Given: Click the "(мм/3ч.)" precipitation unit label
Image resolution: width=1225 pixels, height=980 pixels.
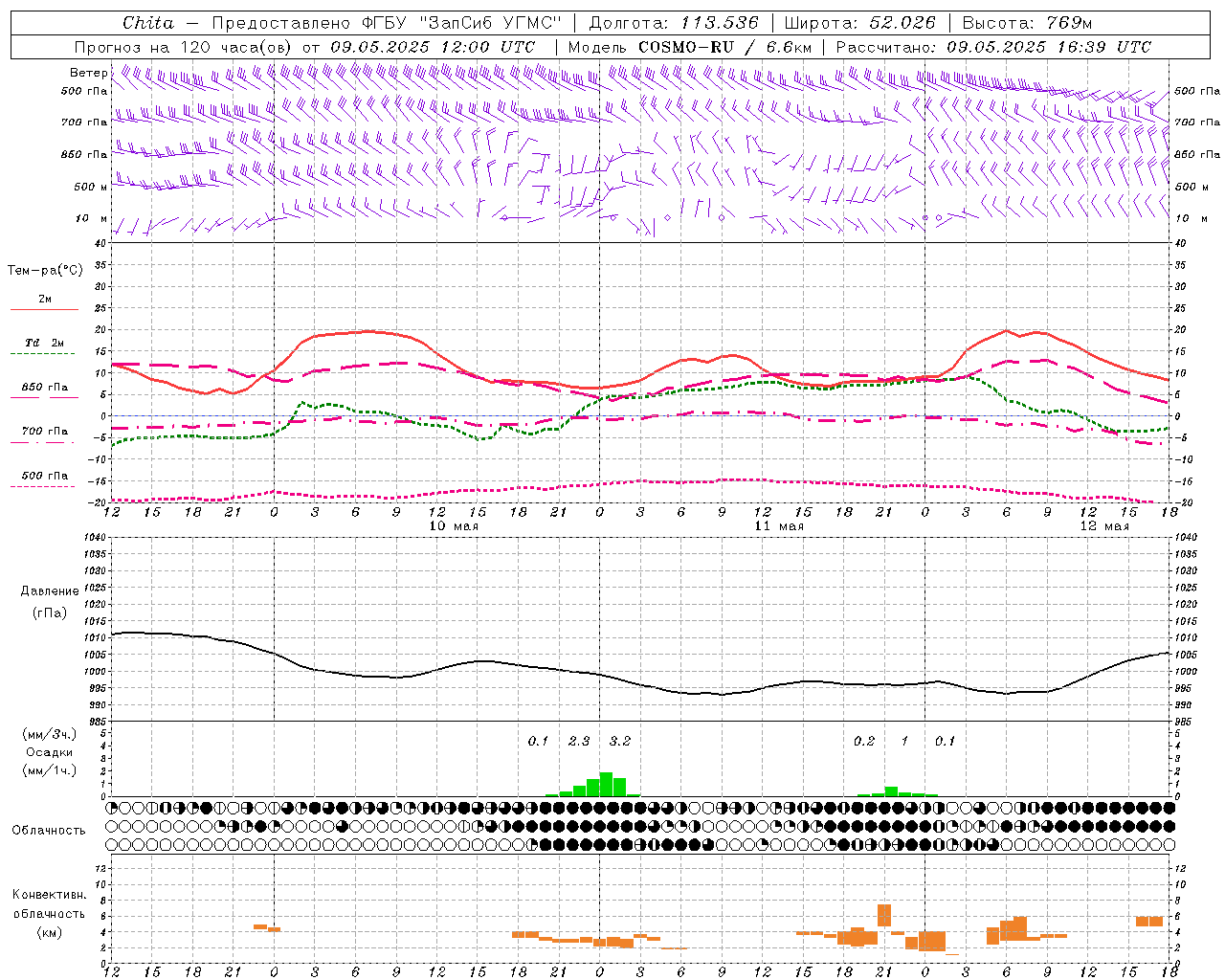Looking at the screenshot, I should (50, 734).
